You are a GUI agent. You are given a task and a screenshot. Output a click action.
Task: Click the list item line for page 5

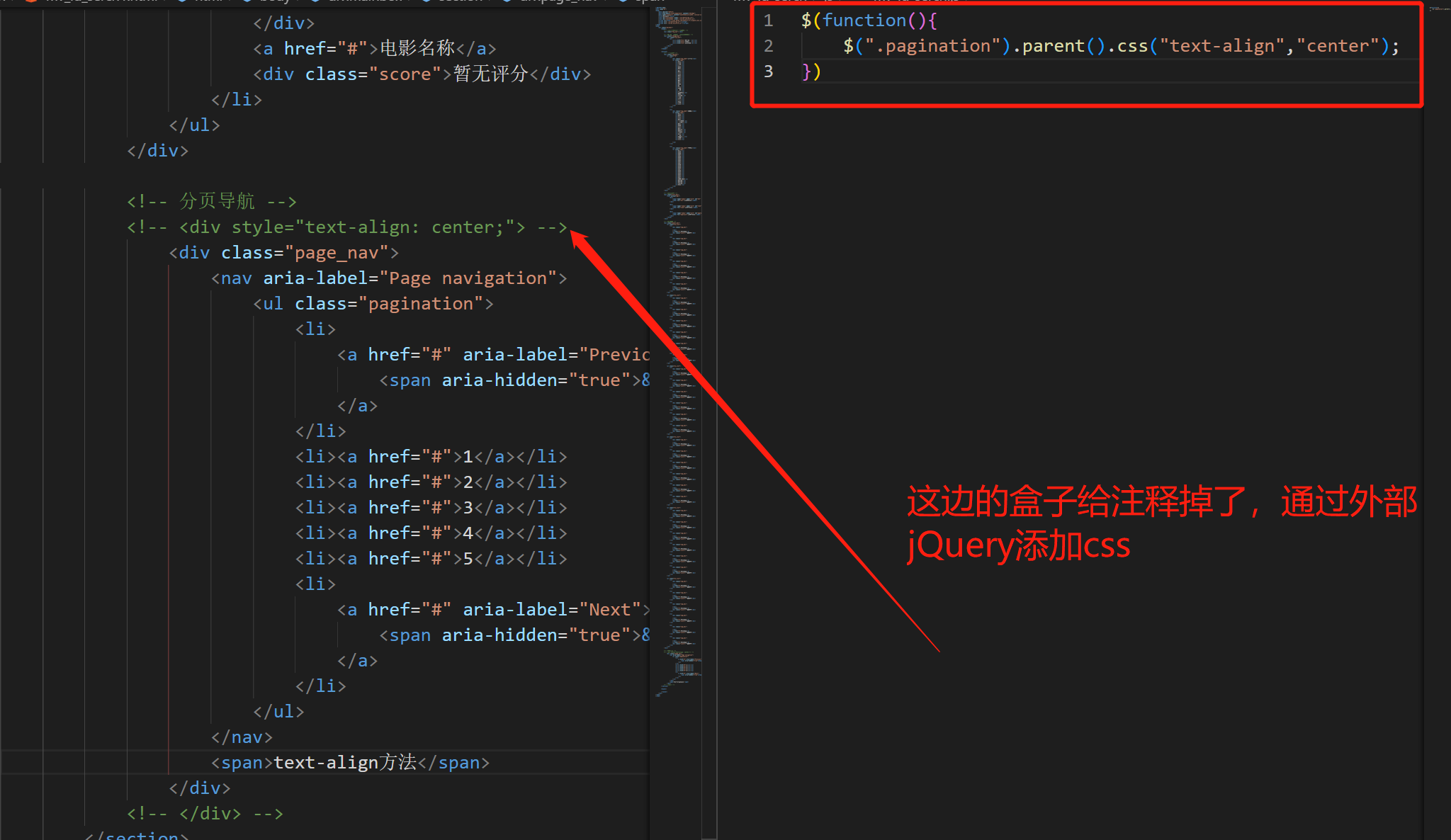[431, 558]
